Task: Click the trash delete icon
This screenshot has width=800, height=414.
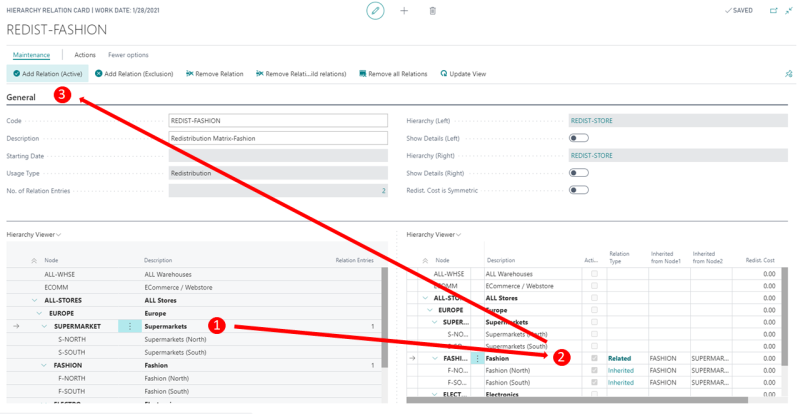Action: point(432,11)
